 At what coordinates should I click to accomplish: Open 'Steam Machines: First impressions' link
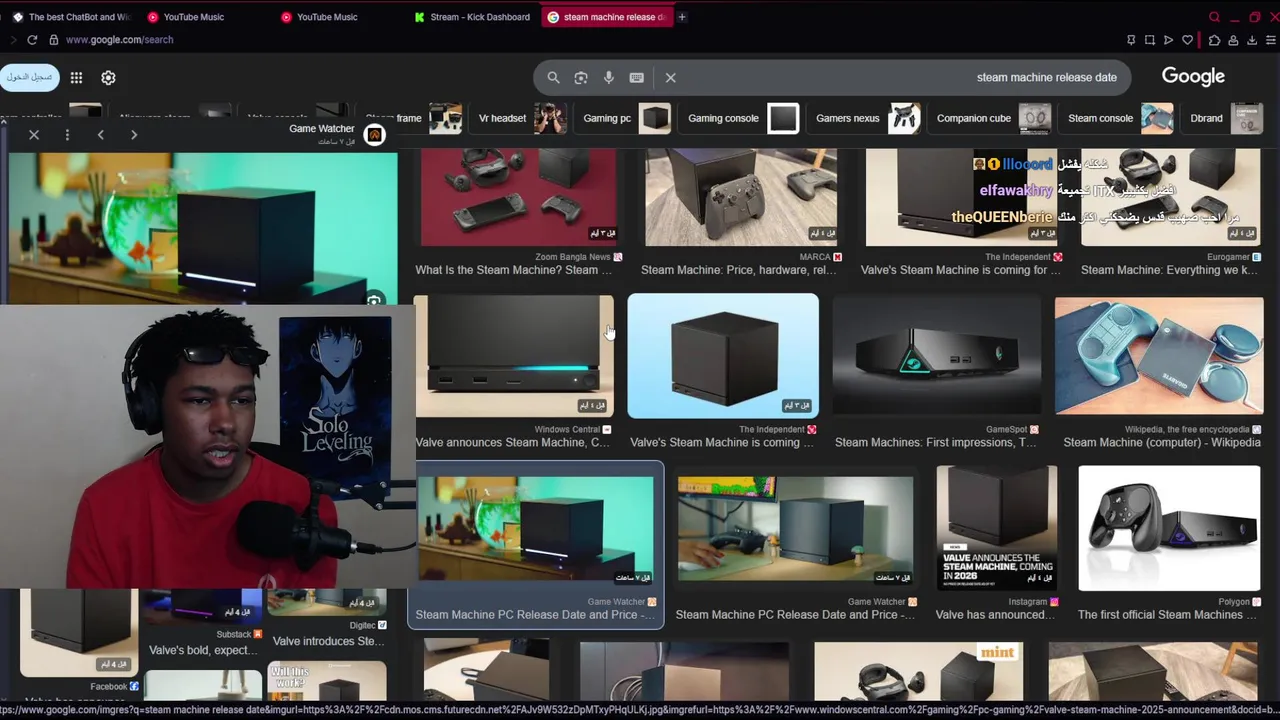pyautogui.click(x=936, y=442)
